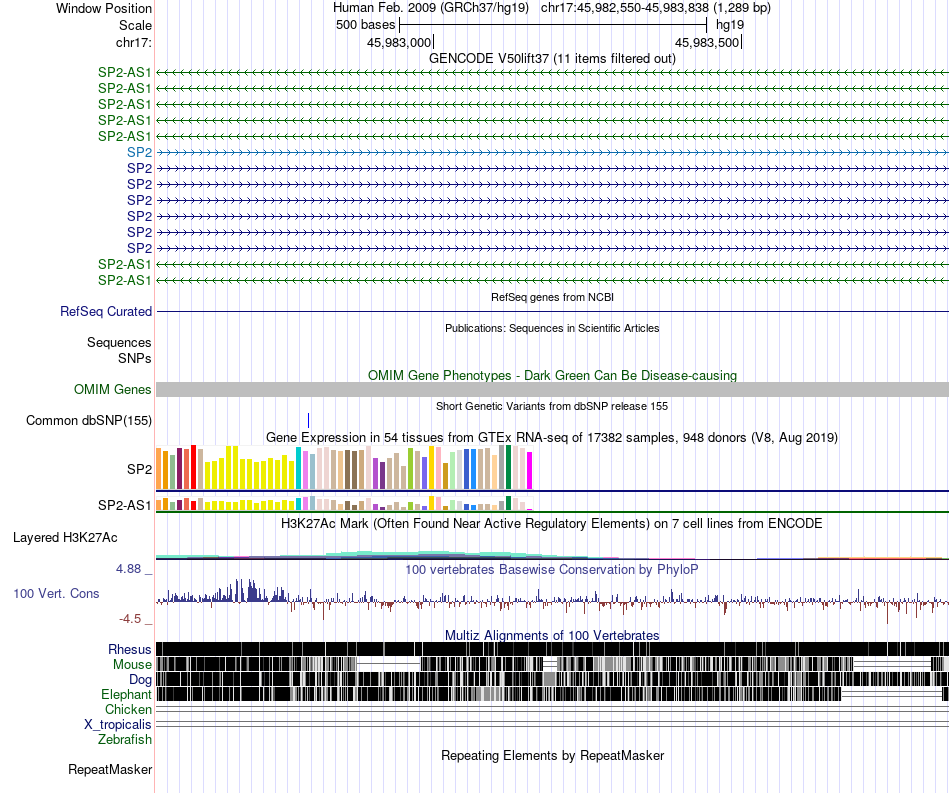Click the Common dbSNP(155) label
Screen dimensions: 950x793
click(88, 420)
